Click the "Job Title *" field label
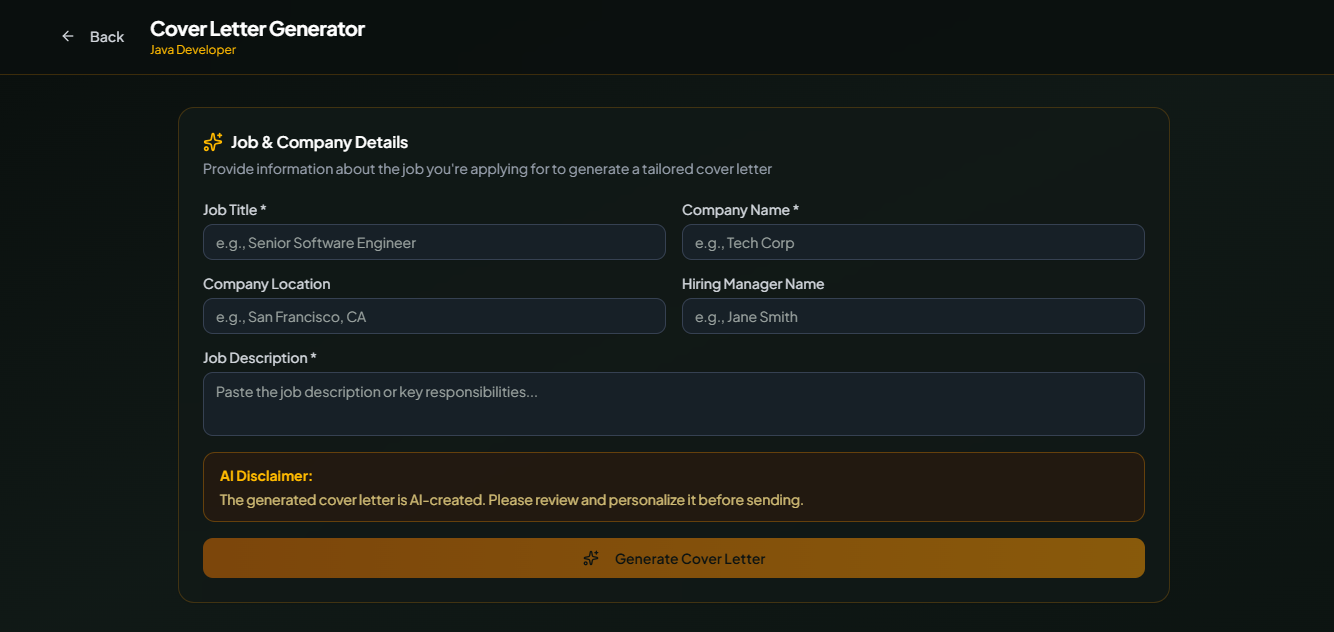Image resolution: width=1334 pixels, height=632 pixels. [x=234, y=210]
